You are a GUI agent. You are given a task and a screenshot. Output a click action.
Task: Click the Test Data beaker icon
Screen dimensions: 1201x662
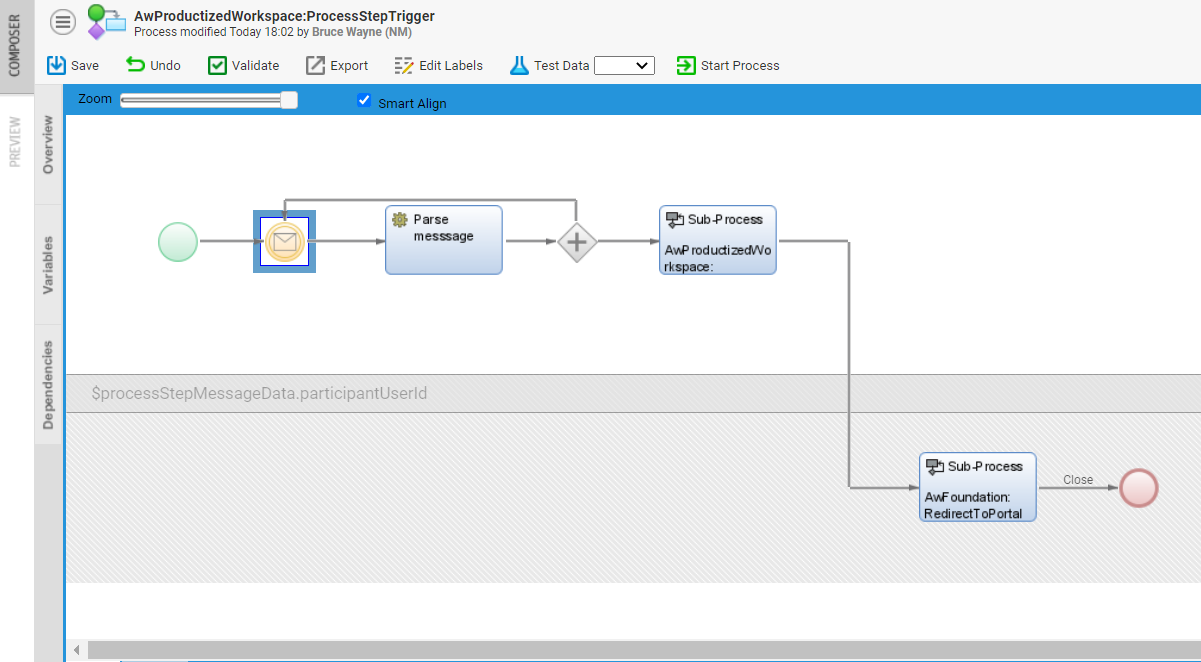519,65
